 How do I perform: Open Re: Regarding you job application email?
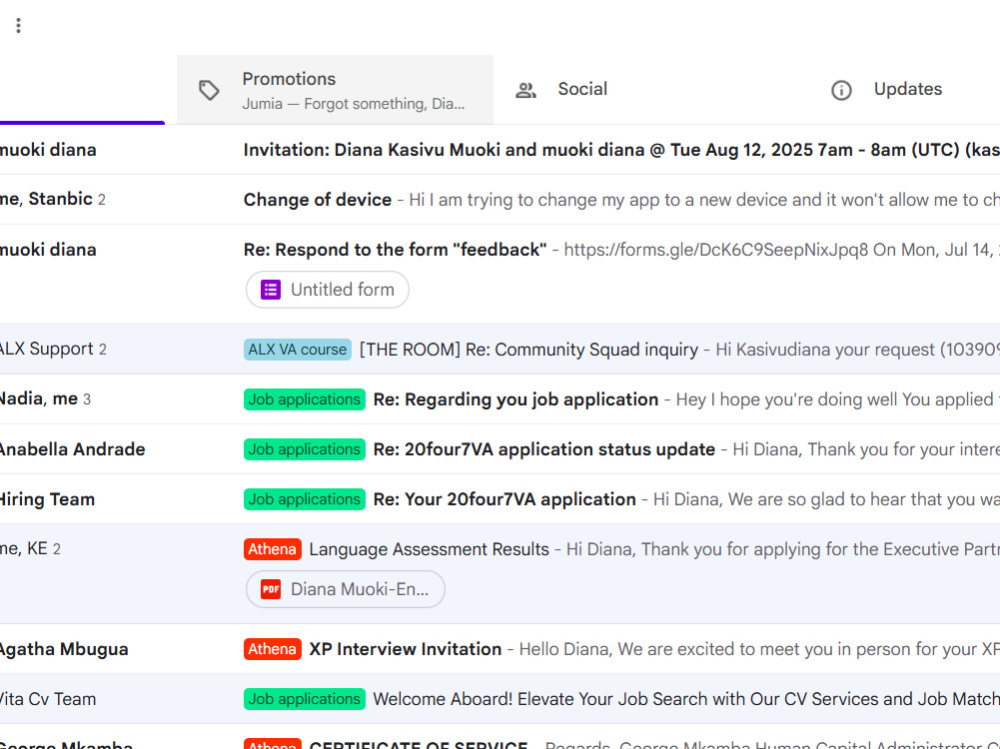click(x=500, y=399)
